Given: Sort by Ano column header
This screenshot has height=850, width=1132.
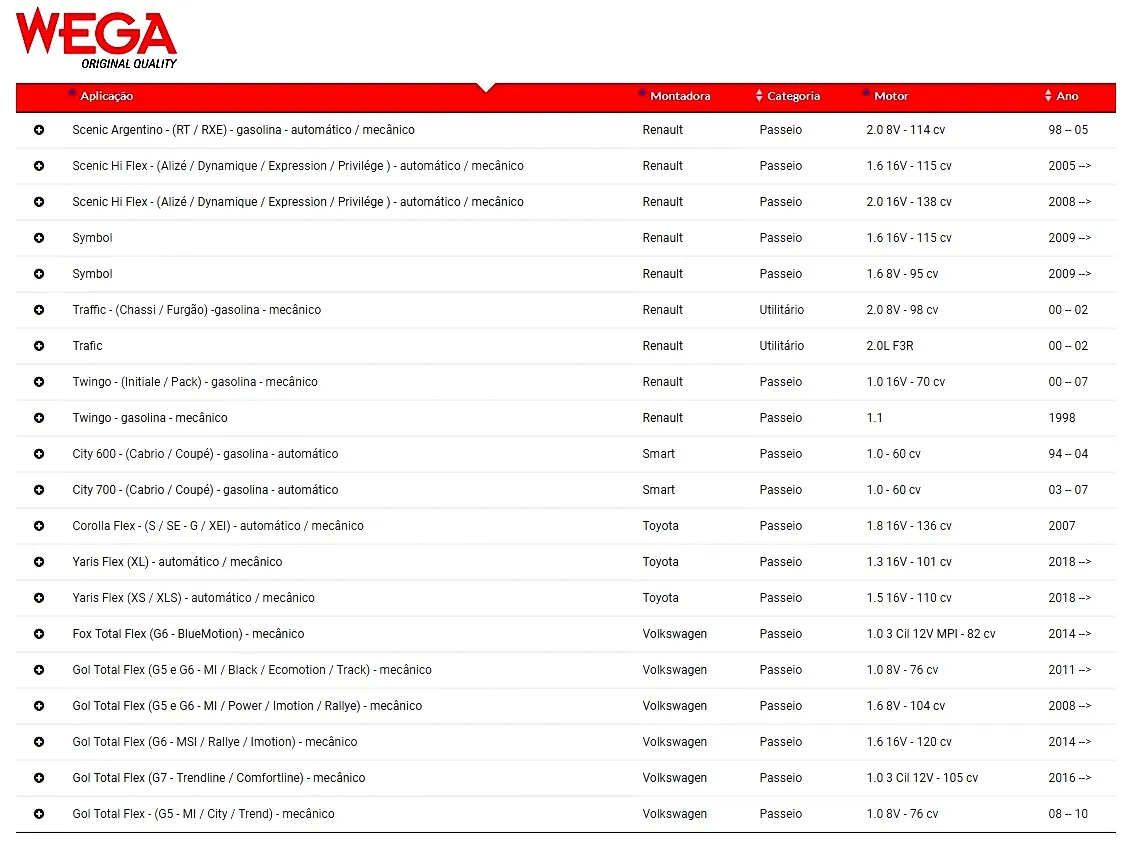Looking at the screenshot, I should pos(1066,97).
